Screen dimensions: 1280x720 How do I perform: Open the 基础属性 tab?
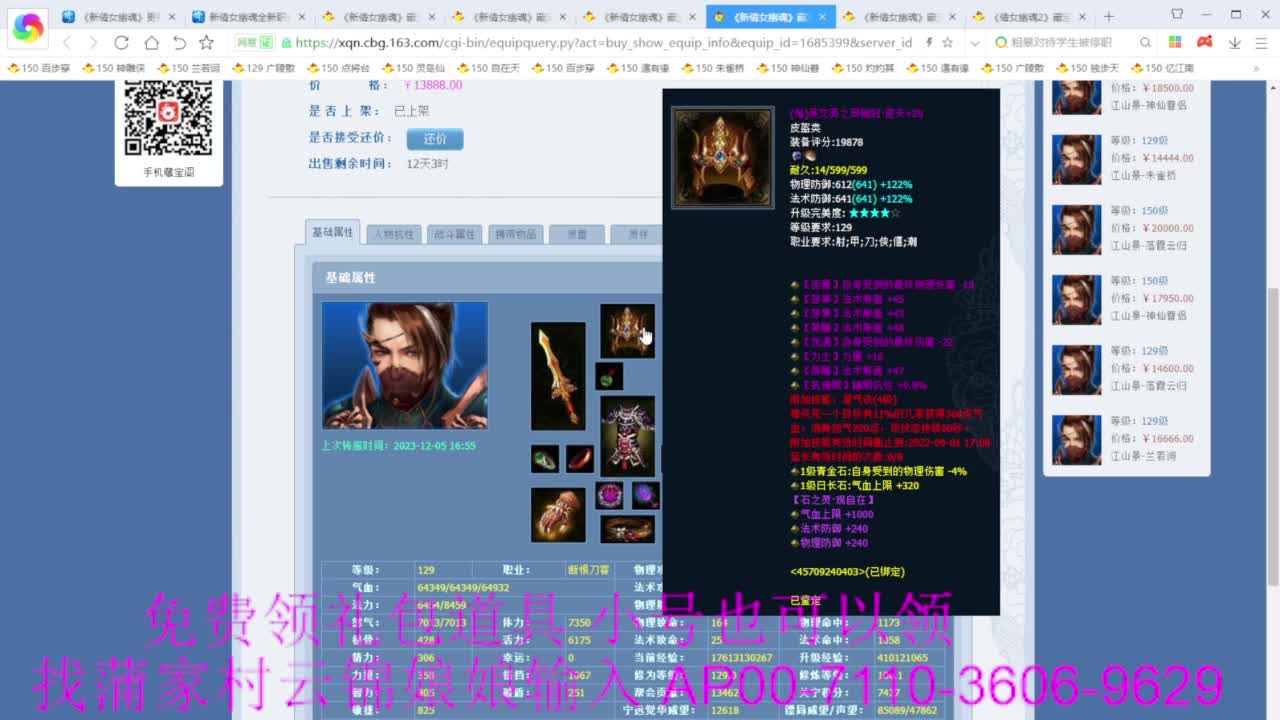tap(333, 232)
